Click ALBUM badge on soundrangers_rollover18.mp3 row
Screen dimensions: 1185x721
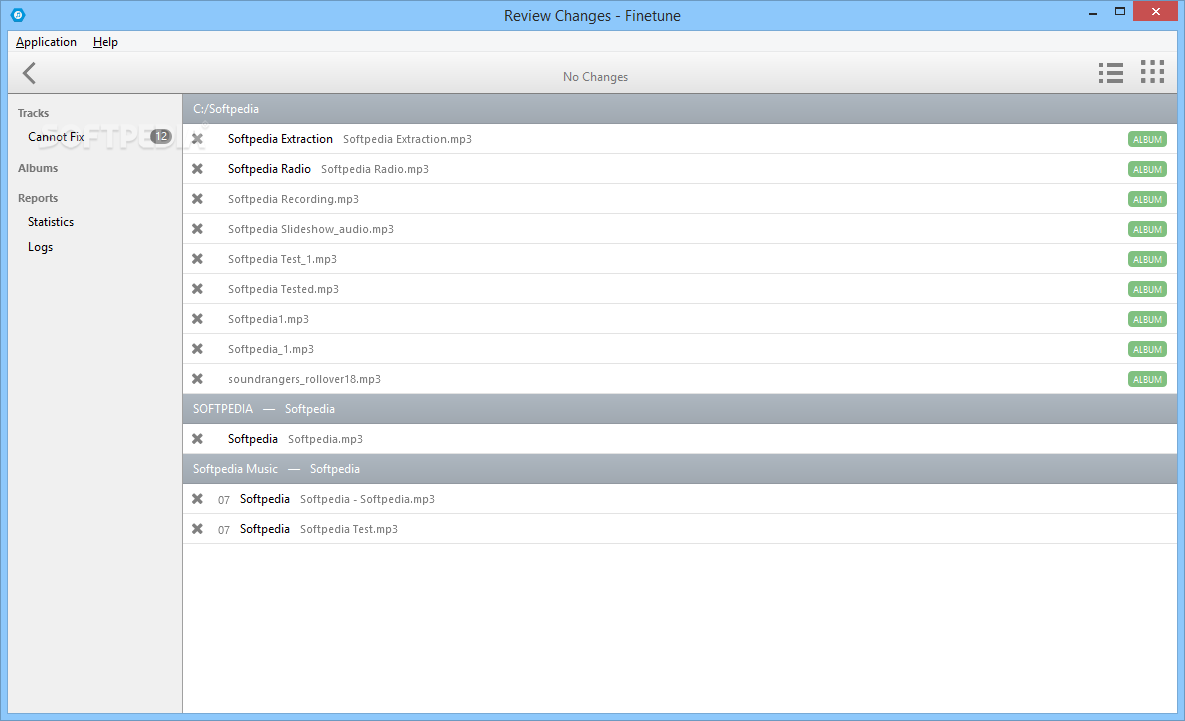click(1147, 379)
